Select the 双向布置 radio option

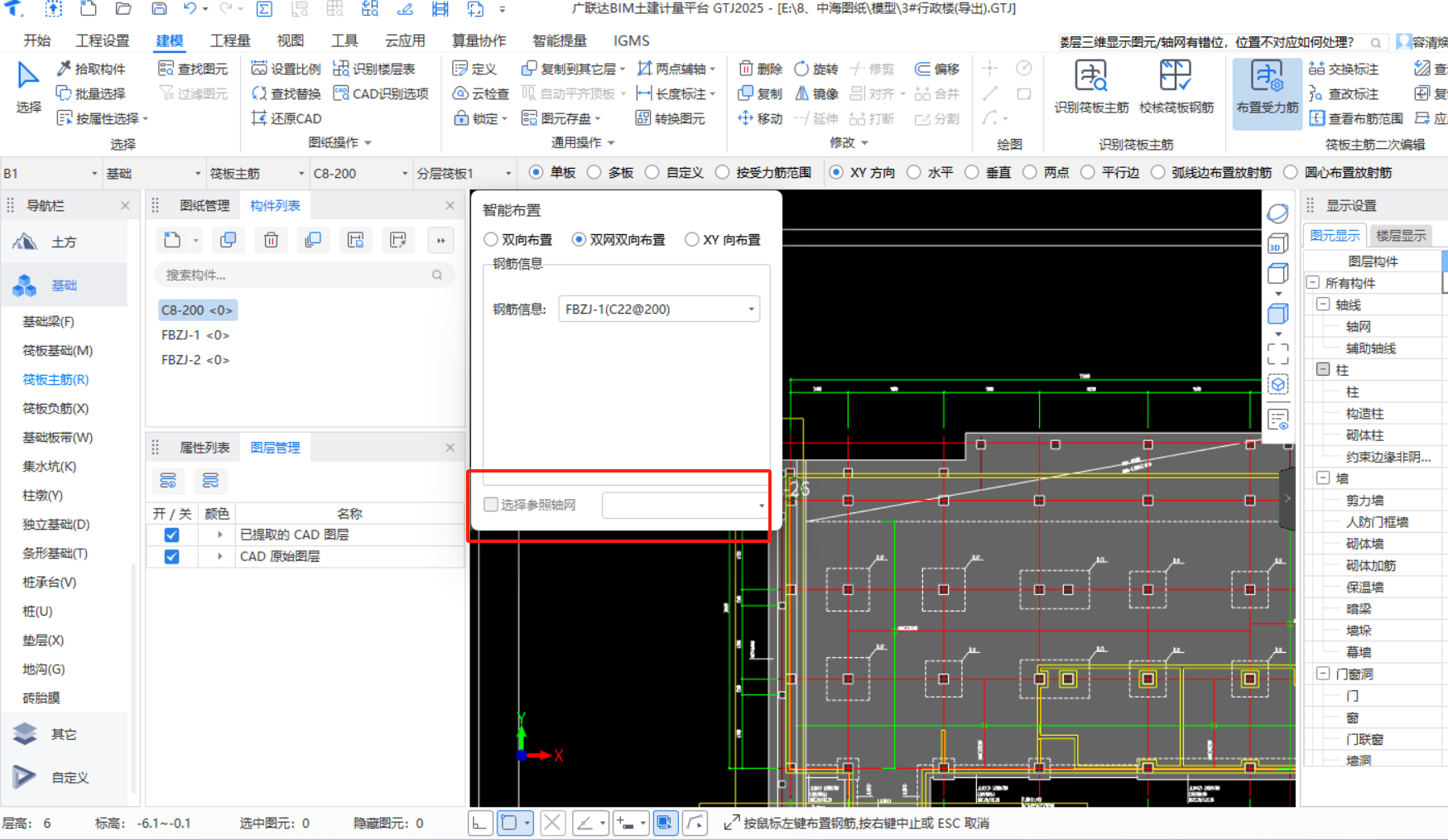(x=491, y=239)
